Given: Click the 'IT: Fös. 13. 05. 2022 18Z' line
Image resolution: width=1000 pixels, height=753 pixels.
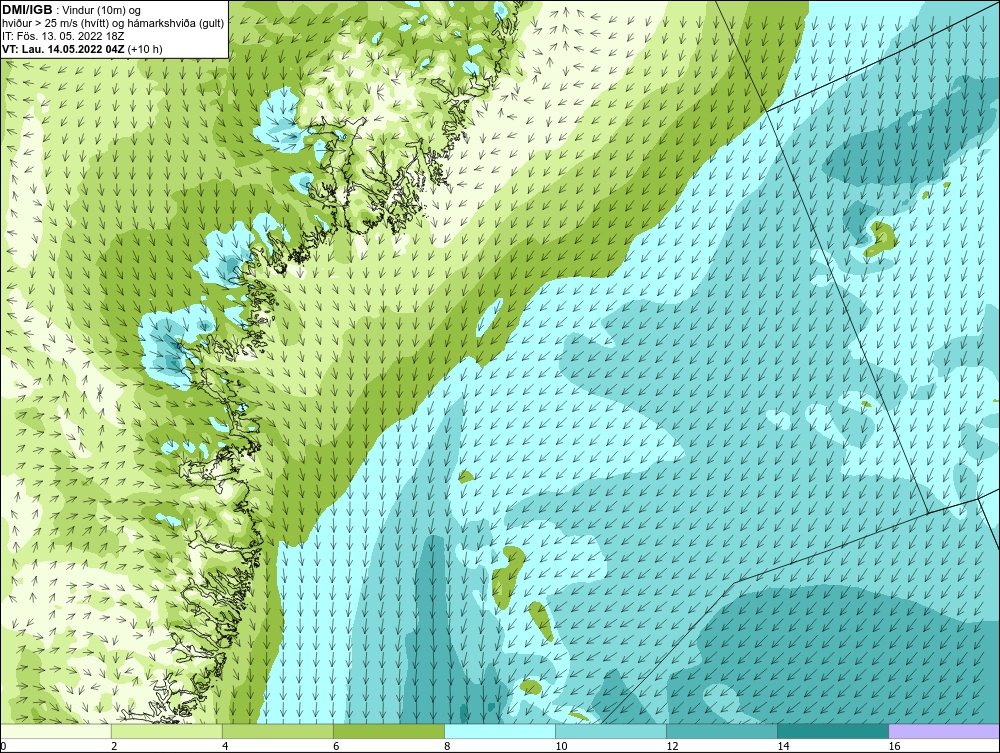Looking at the screenshot, I should click(x=63, y=36).
